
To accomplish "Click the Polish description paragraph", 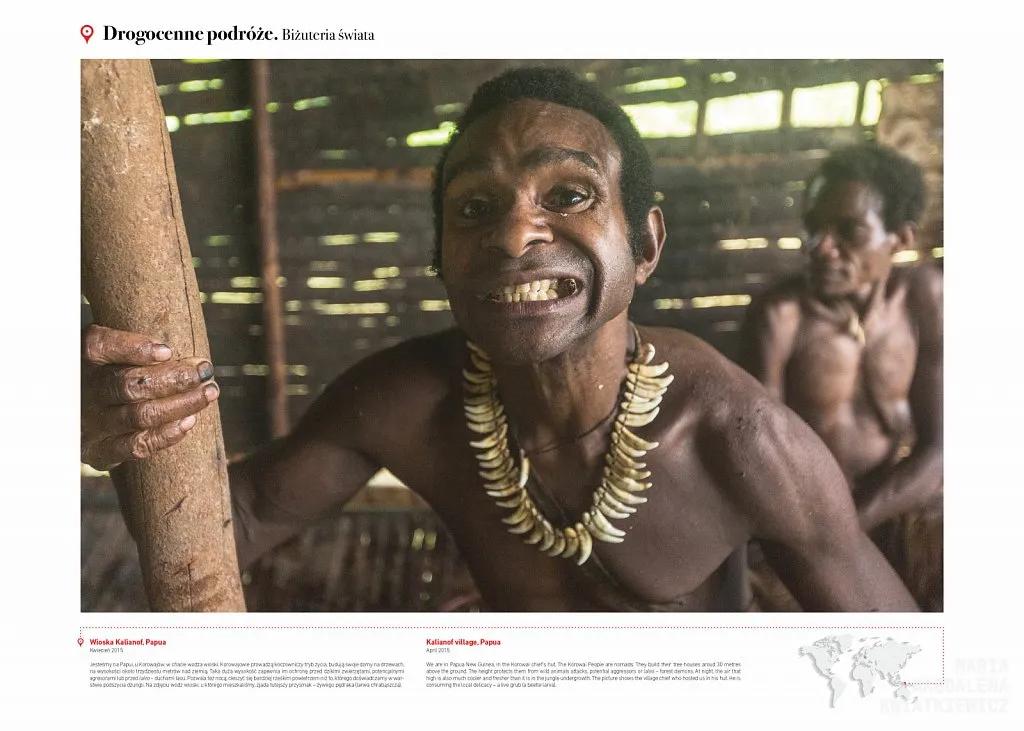I will click(x=247, y=674).
